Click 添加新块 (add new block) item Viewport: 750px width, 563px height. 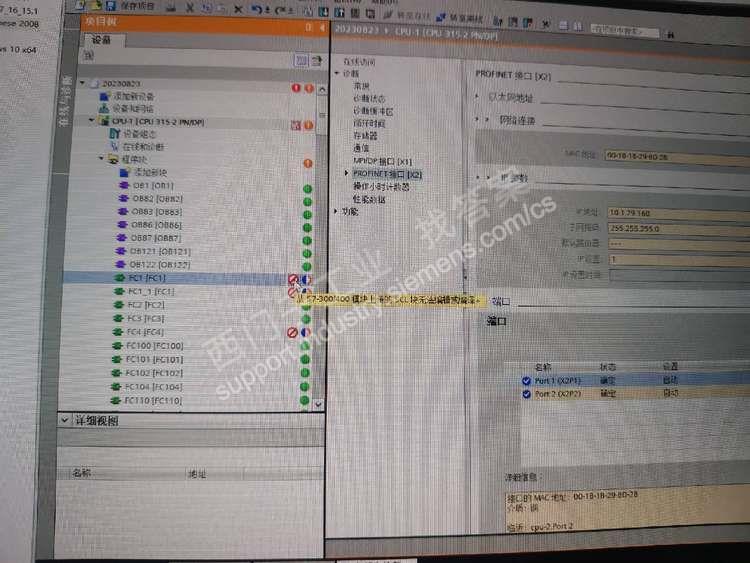coord(143,172)
